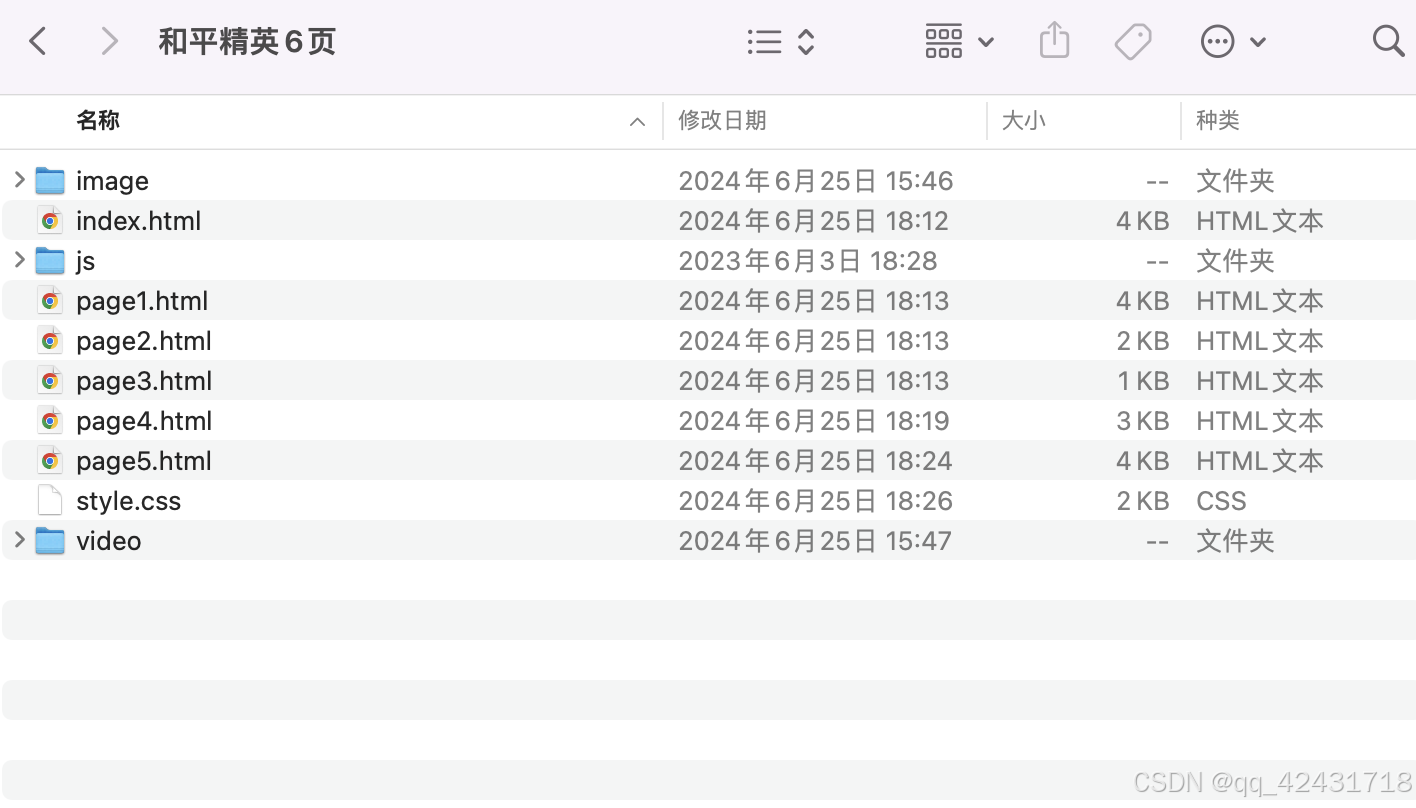Click the search magnifier icon
This screenshot has height=808, width=1416.
click(x=1388, y=41)
